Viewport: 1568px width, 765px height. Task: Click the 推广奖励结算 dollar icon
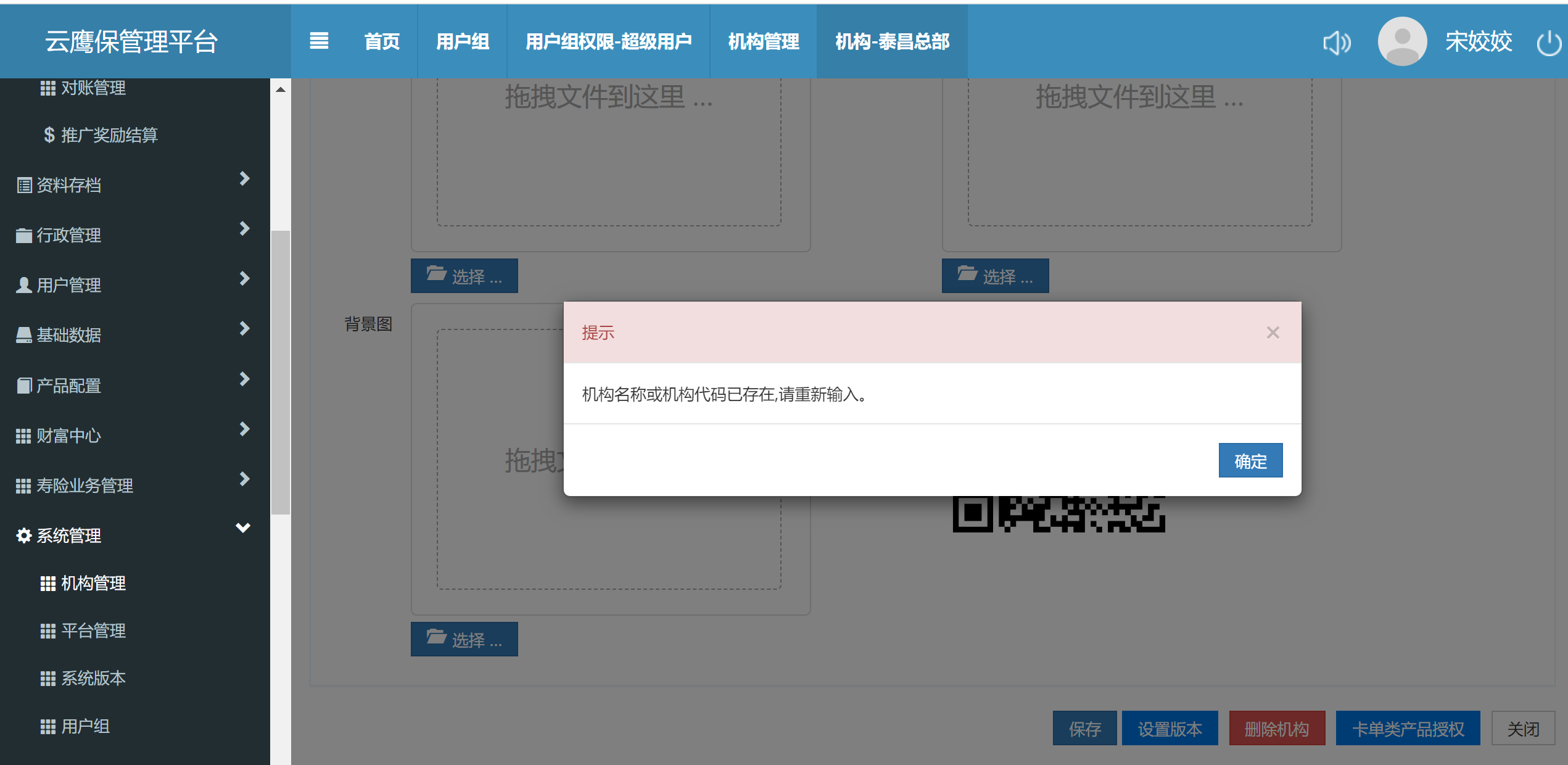pos(49,135)
